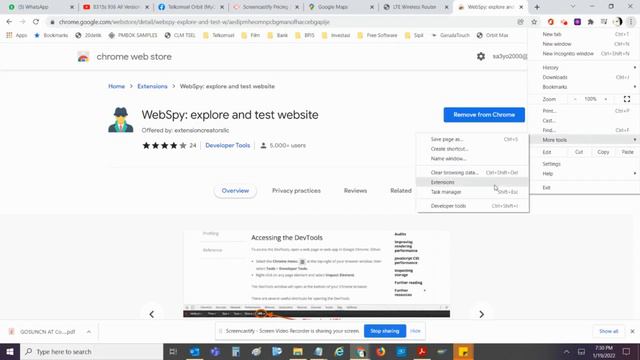The width and height of the screenshot is (640, 360).
Task: Click Show all downloads
Action: coord(609,331)
